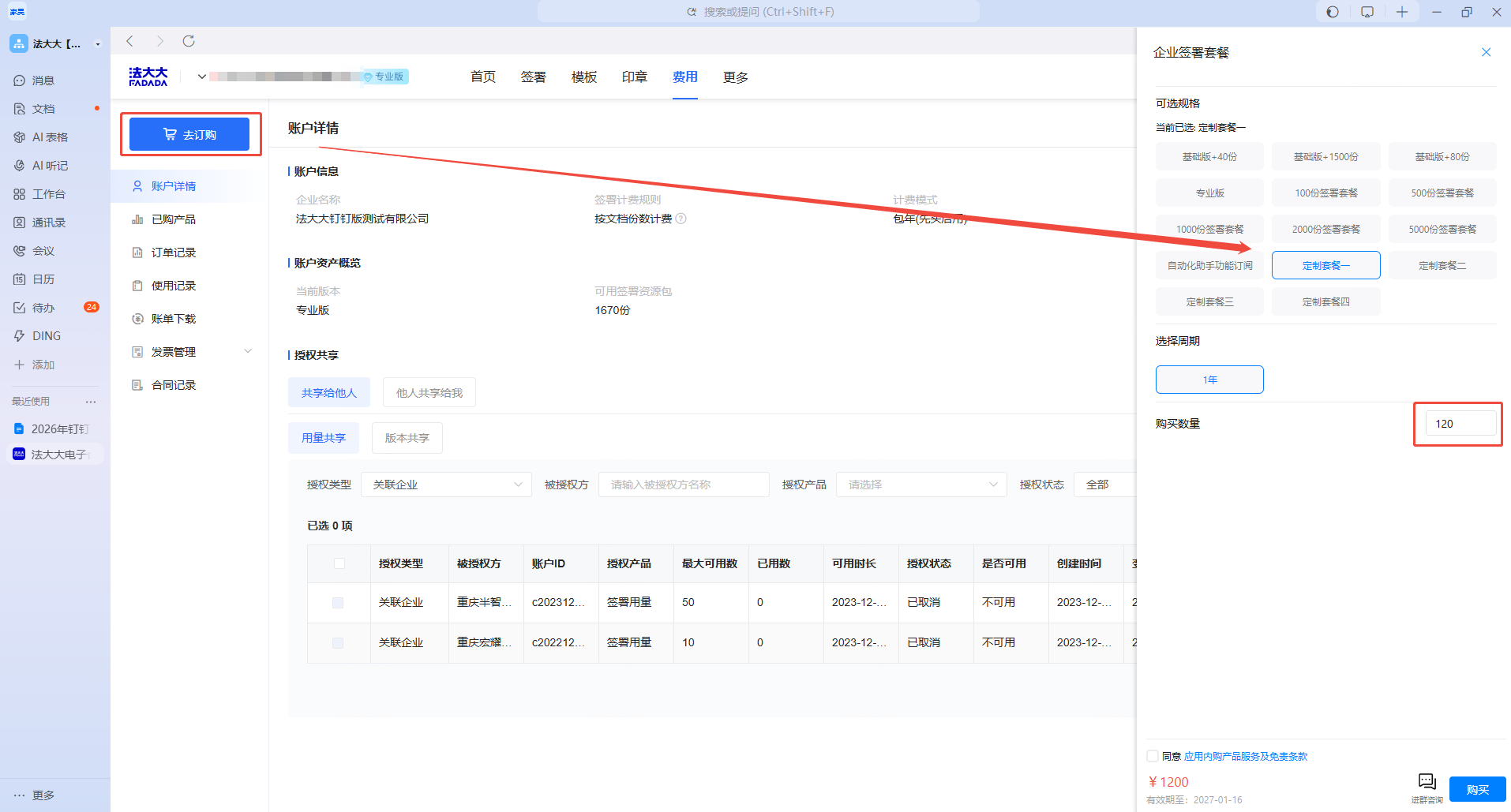This screenshot has width=1511, height=812.
Task: Select the 专业版 package option
Action: tap(1209, 193)
